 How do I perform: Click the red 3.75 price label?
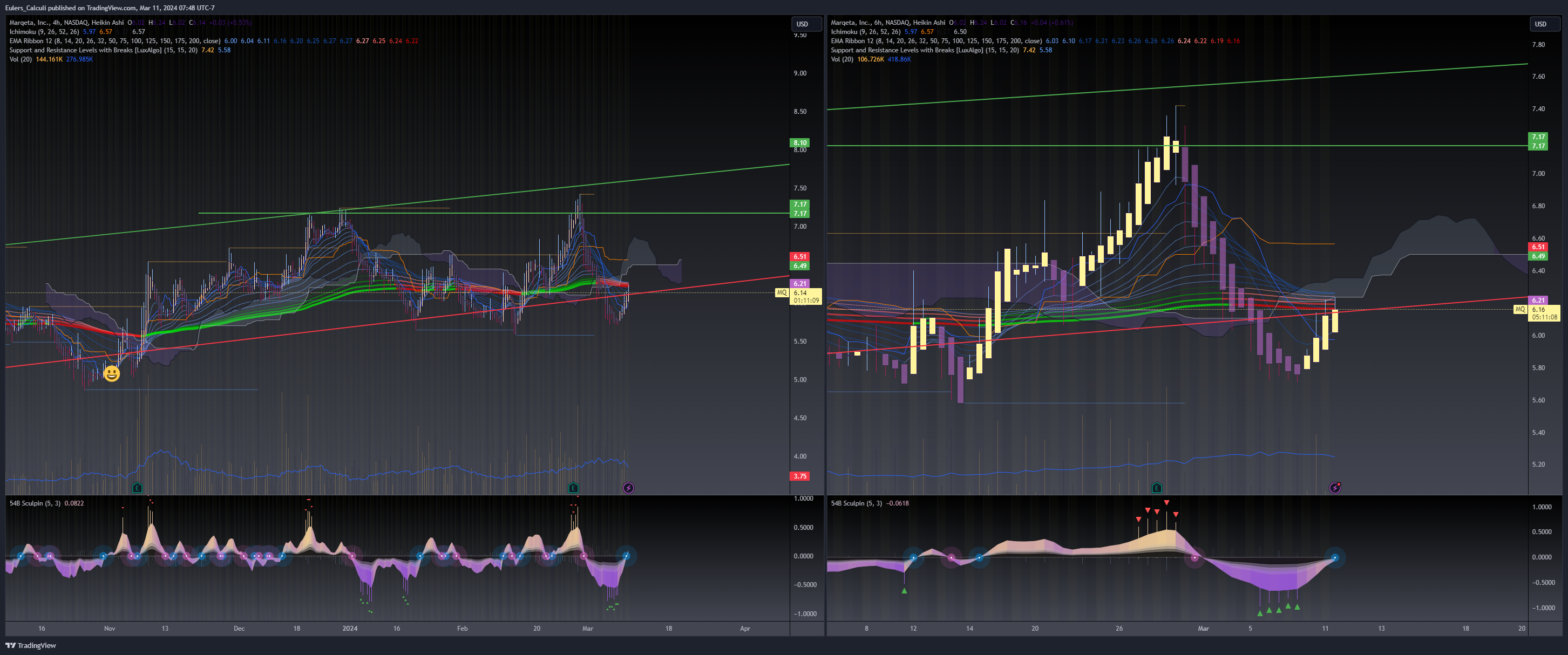(x=800, y=476)
